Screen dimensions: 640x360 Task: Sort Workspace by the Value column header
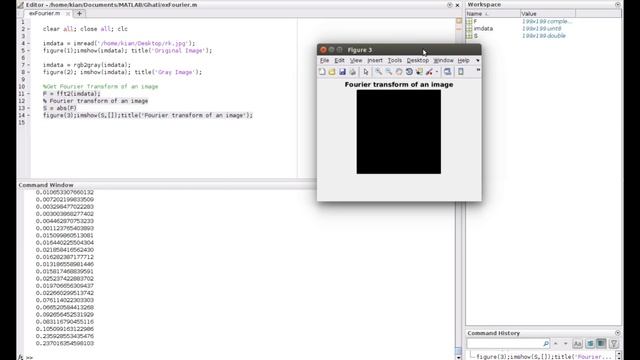548,13
